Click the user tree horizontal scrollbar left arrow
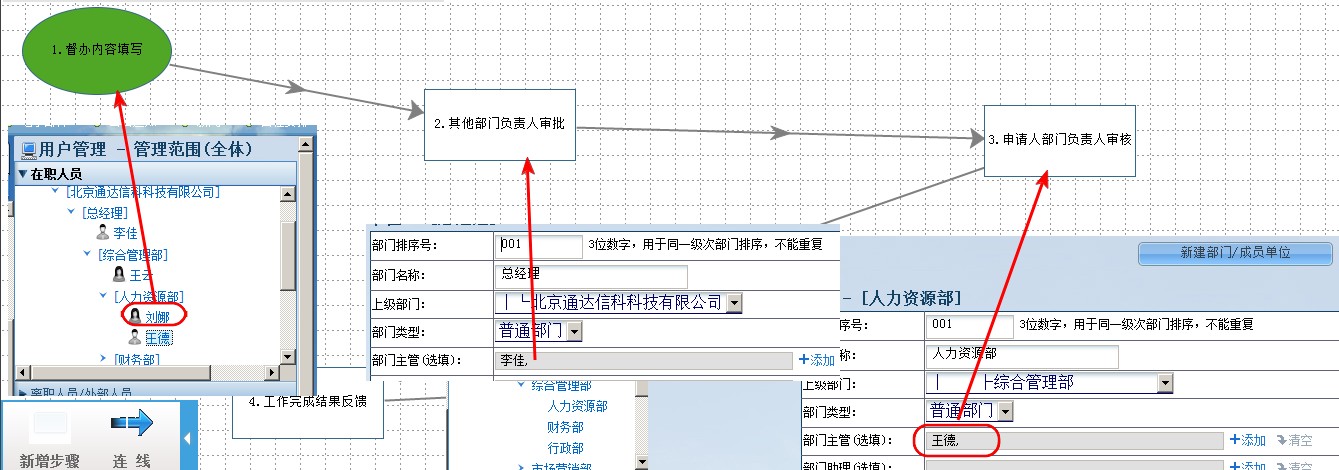Image resolution: width=1339 pixels, height=470 pixels. (22, 375)
